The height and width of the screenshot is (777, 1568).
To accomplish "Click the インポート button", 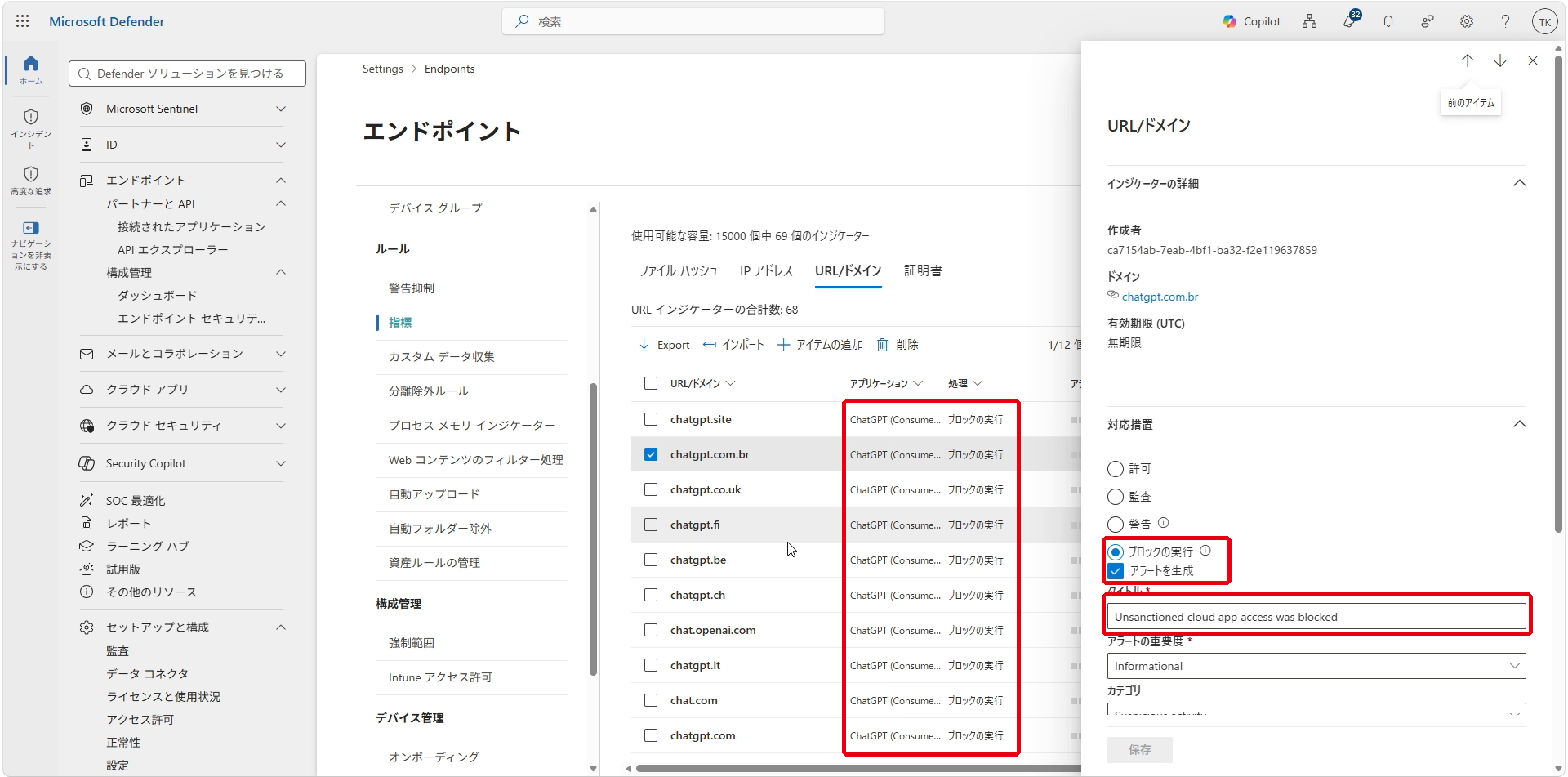I will tap(733, 345).
